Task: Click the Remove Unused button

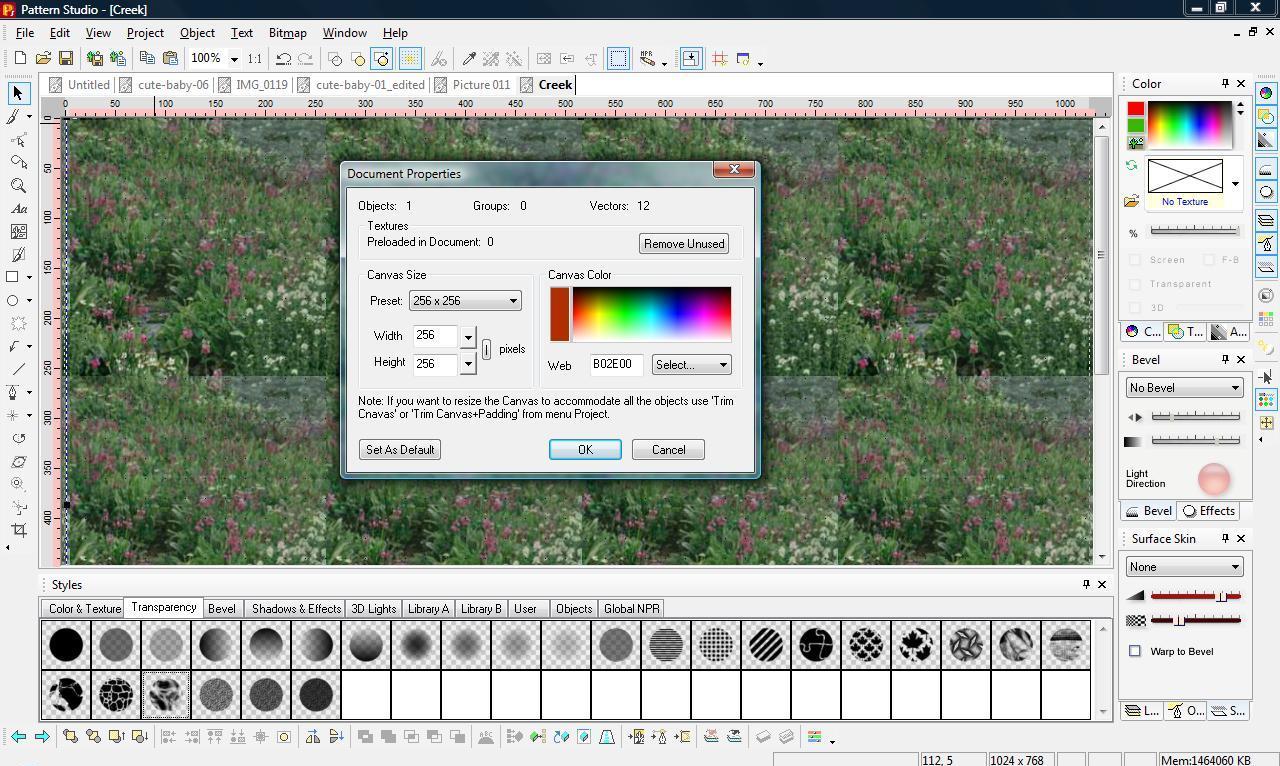Action: click(x=683, y=243)
